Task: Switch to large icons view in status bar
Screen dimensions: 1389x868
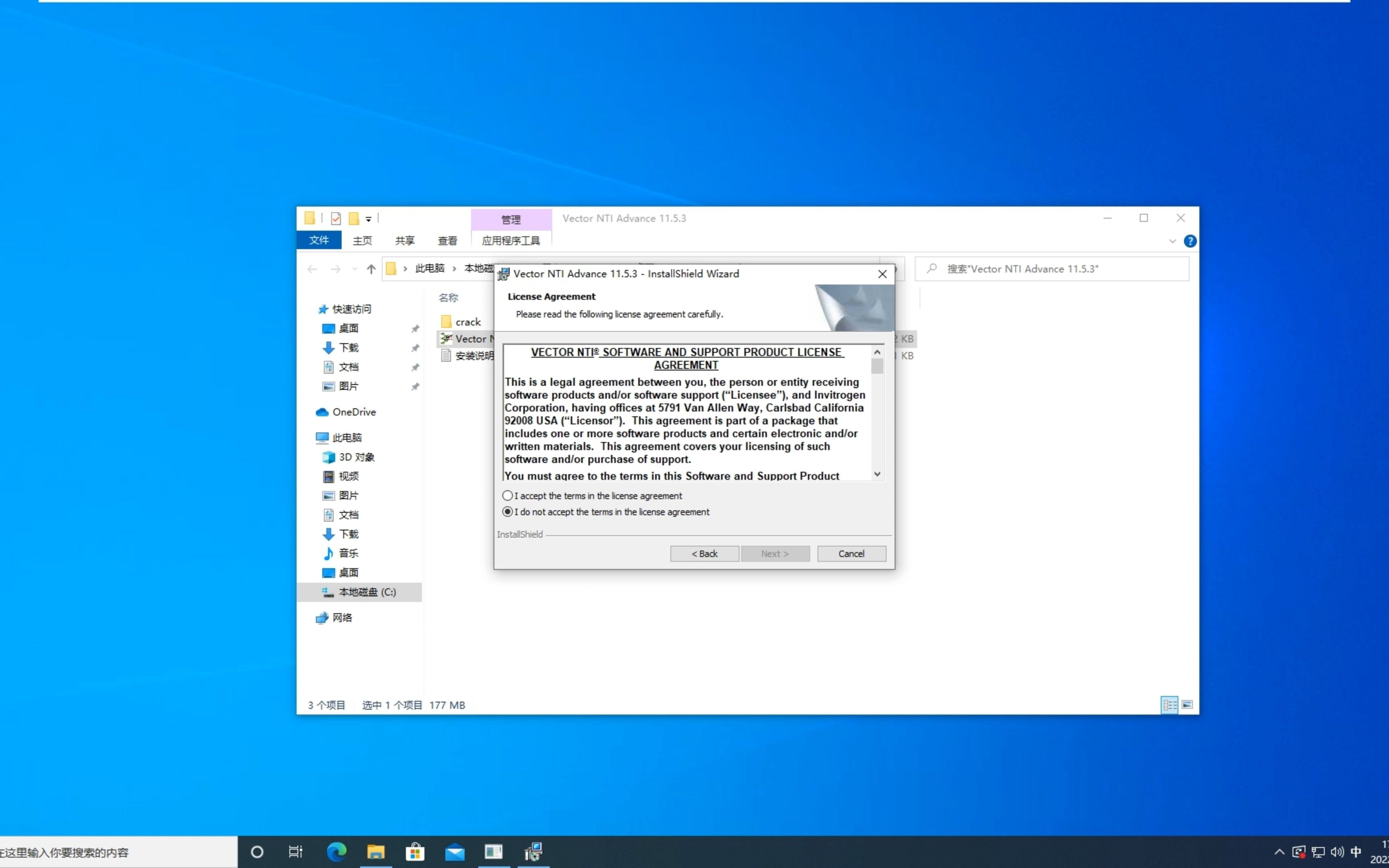Action: point(1187,704)
